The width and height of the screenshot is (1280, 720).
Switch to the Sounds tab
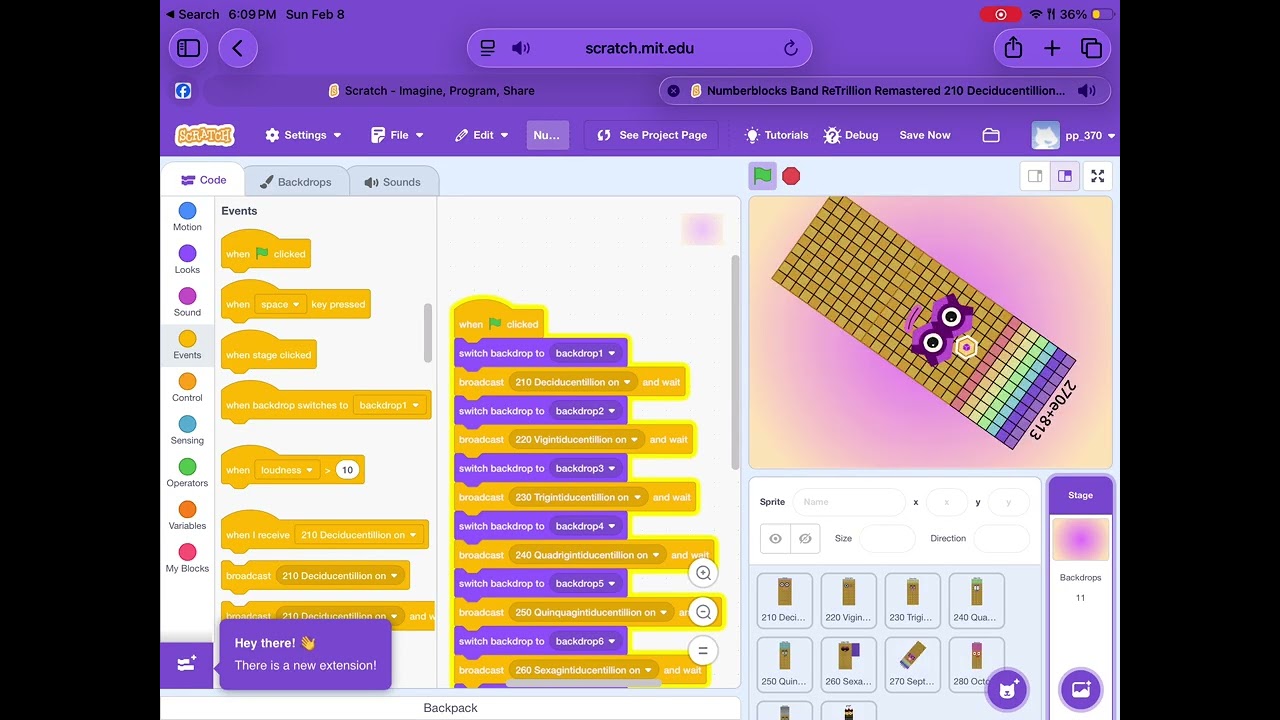pos(392,182)
